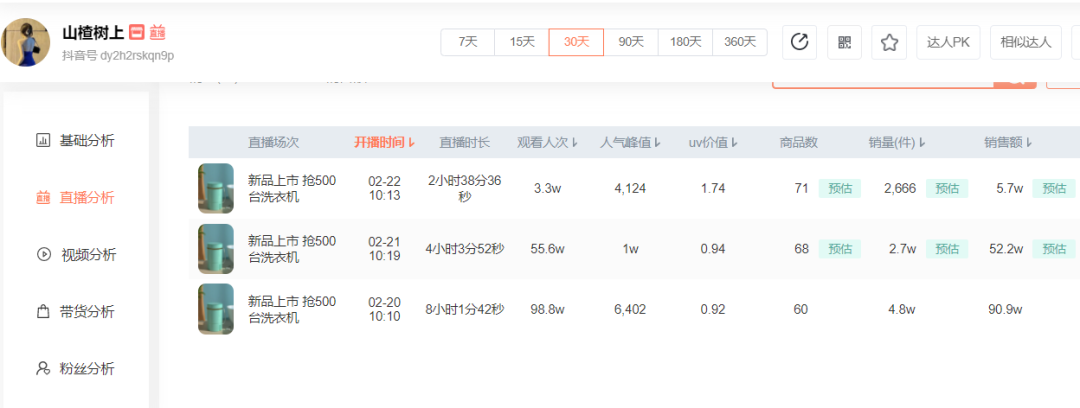Click the 6,402 peak popularity value
Image resolution: width=1080 pixels, height=408 pixels.
tap(630, 309)
